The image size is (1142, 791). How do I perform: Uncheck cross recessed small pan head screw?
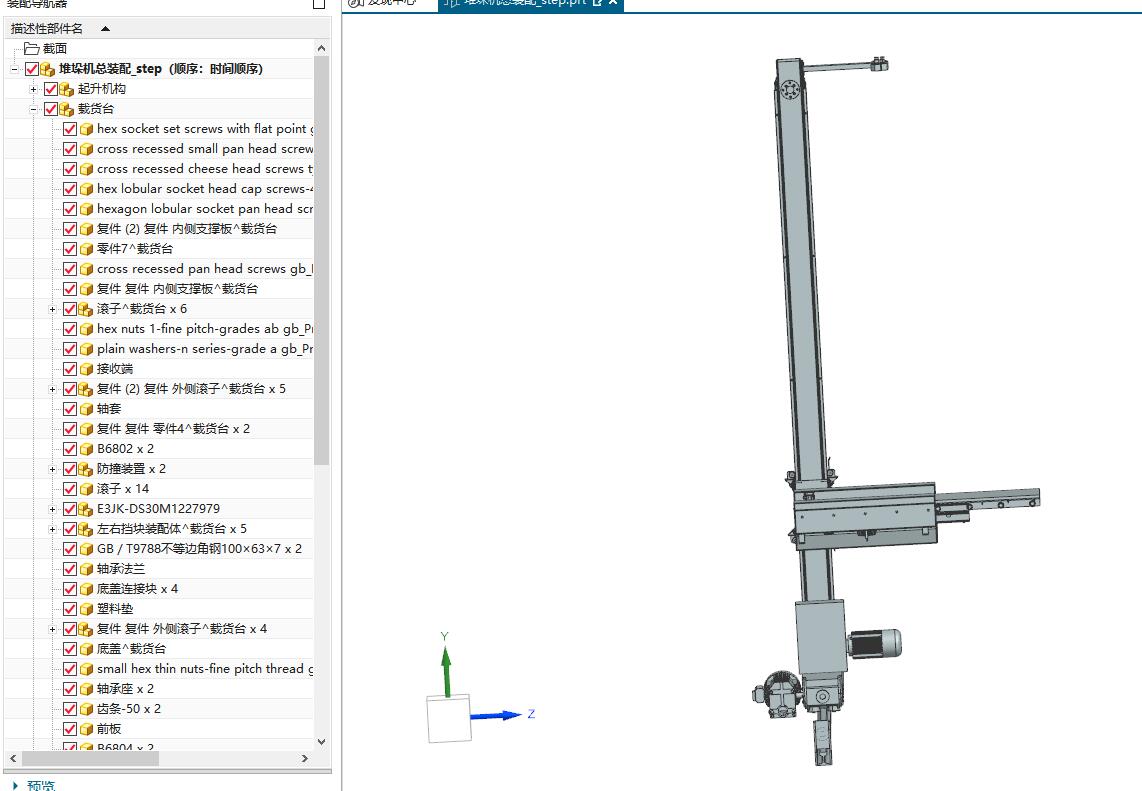tap(70, 149)
